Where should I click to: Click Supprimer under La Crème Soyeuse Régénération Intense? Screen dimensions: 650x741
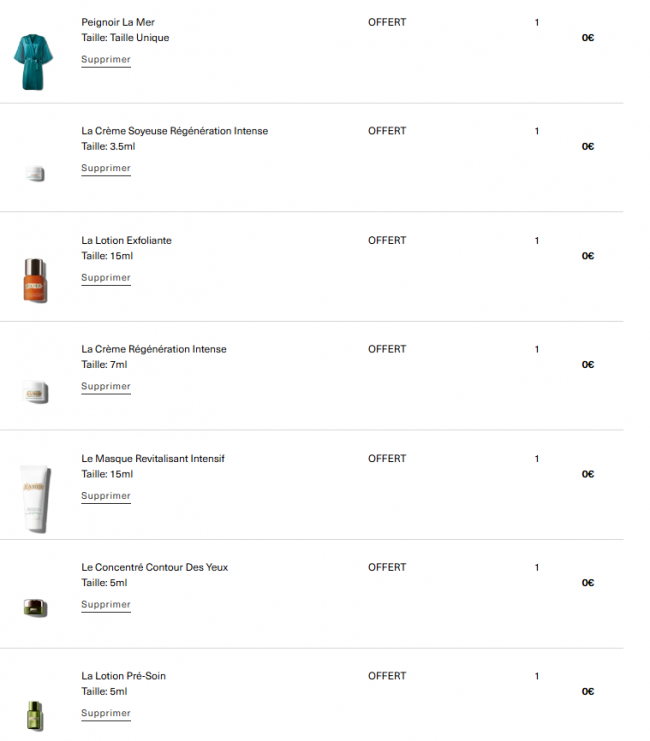[106, 168]
